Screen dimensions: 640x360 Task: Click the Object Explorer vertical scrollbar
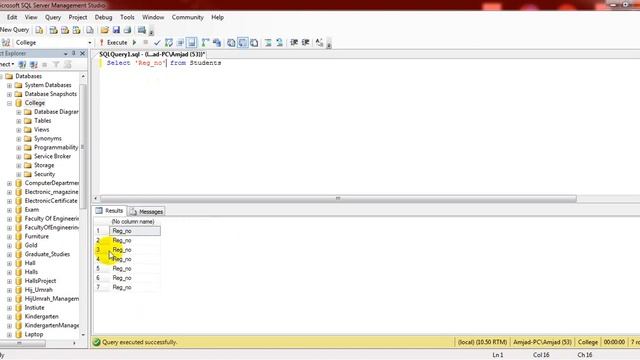coord(83,147)
